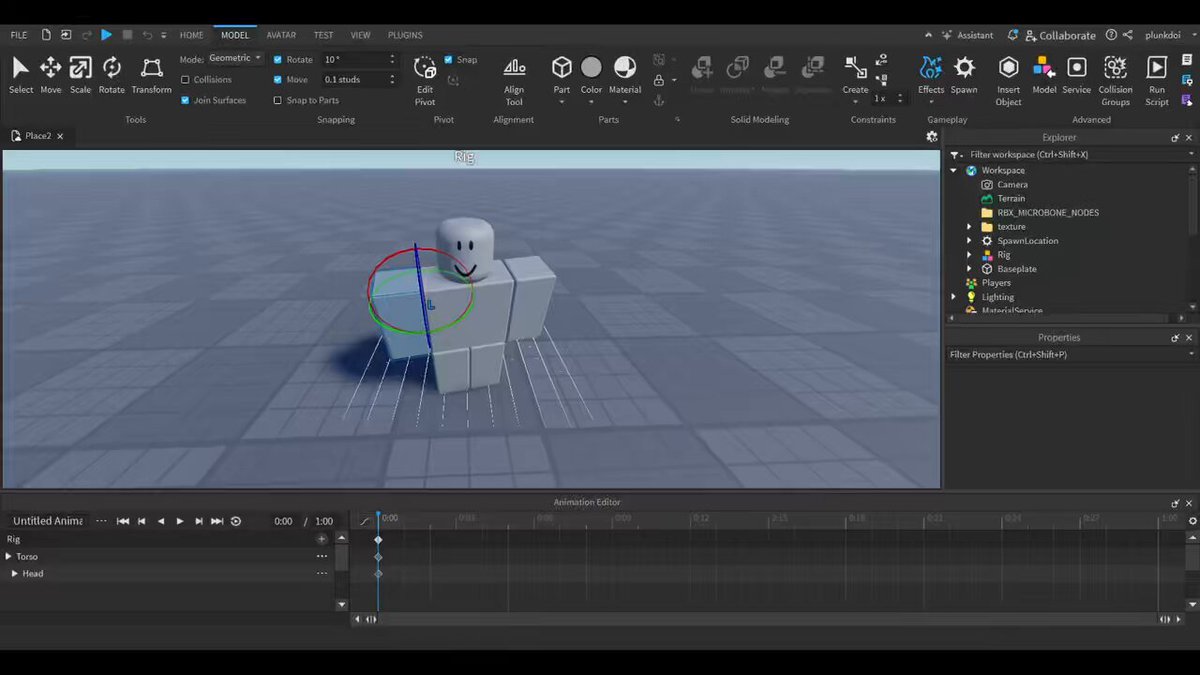Insert a new Part
The height and width of the screenshot is (675, 1200).
pos(562,75)
